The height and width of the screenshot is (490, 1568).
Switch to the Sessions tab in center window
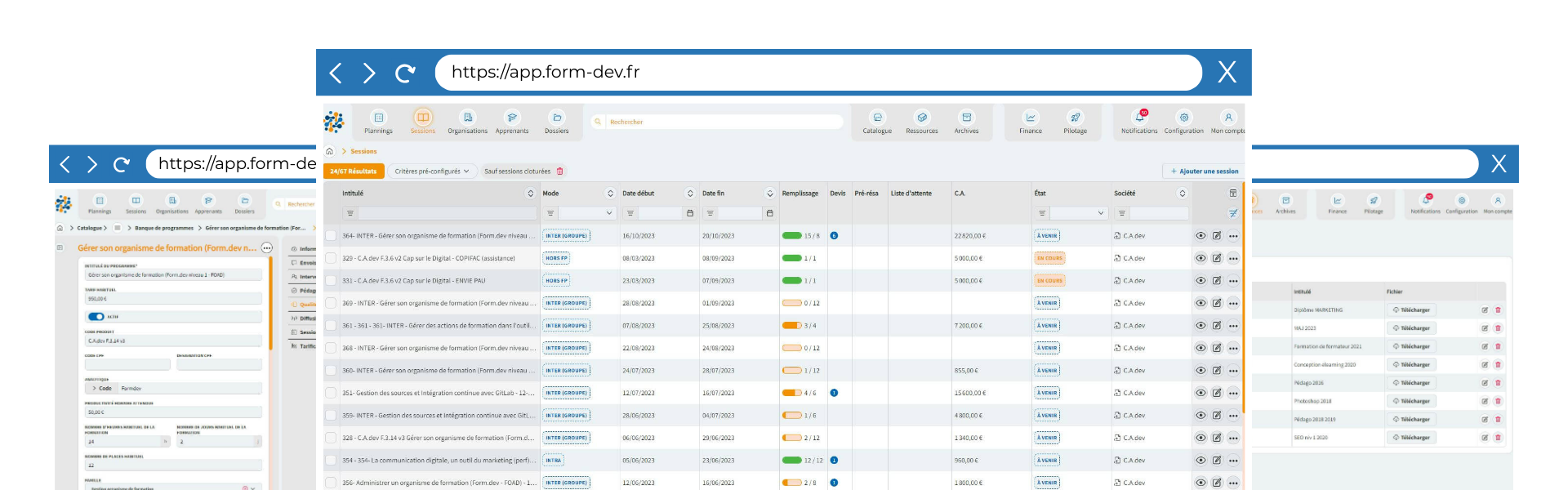click(422, 121)
